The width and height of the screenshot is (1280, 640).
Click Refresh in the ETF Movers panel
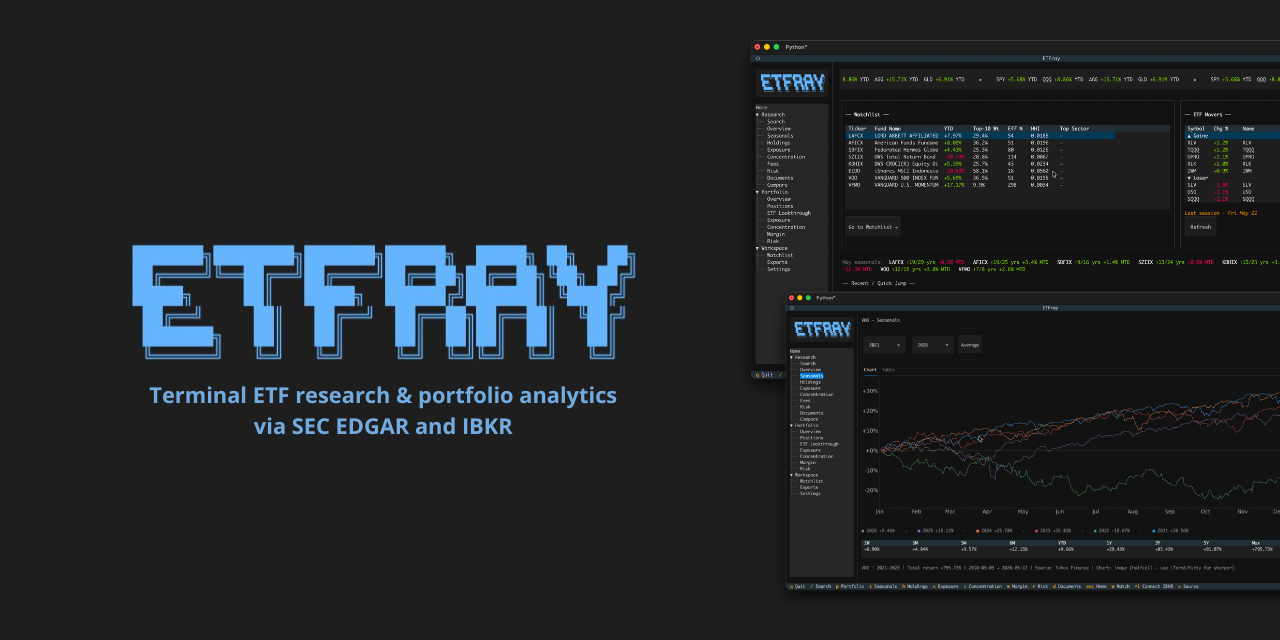click(1201, 227)
